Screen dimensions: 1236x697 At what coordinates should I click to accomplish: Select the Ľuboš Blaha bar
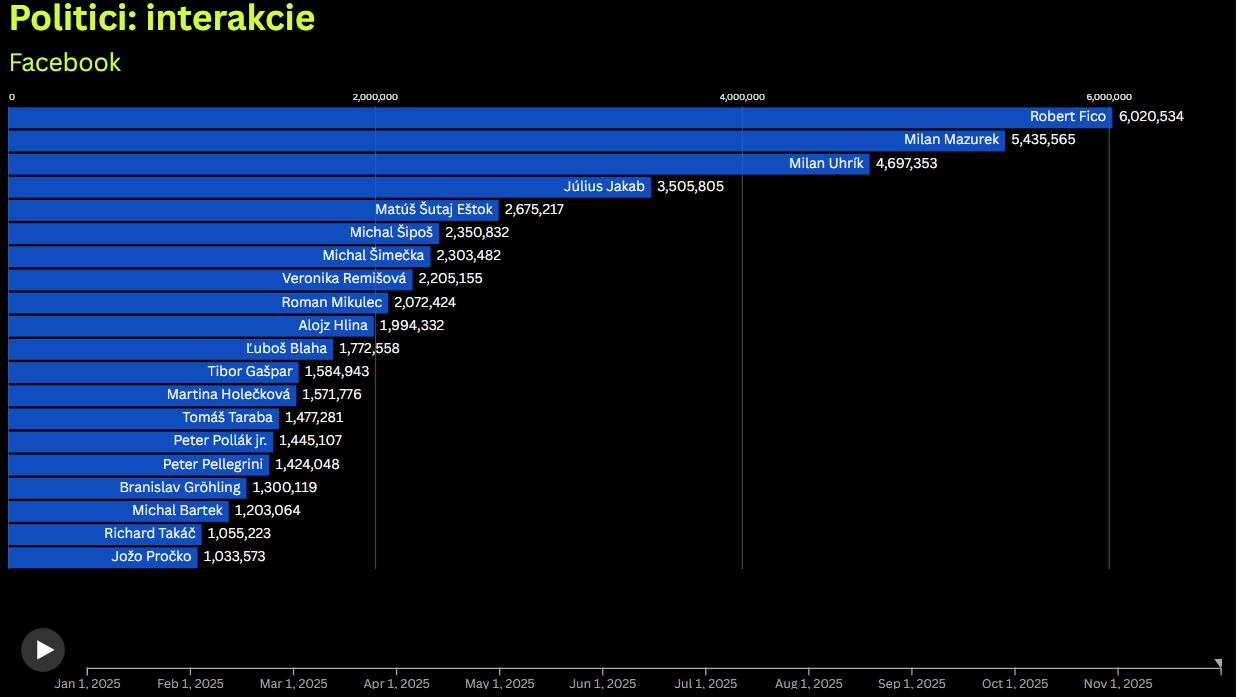coord(170,348)
